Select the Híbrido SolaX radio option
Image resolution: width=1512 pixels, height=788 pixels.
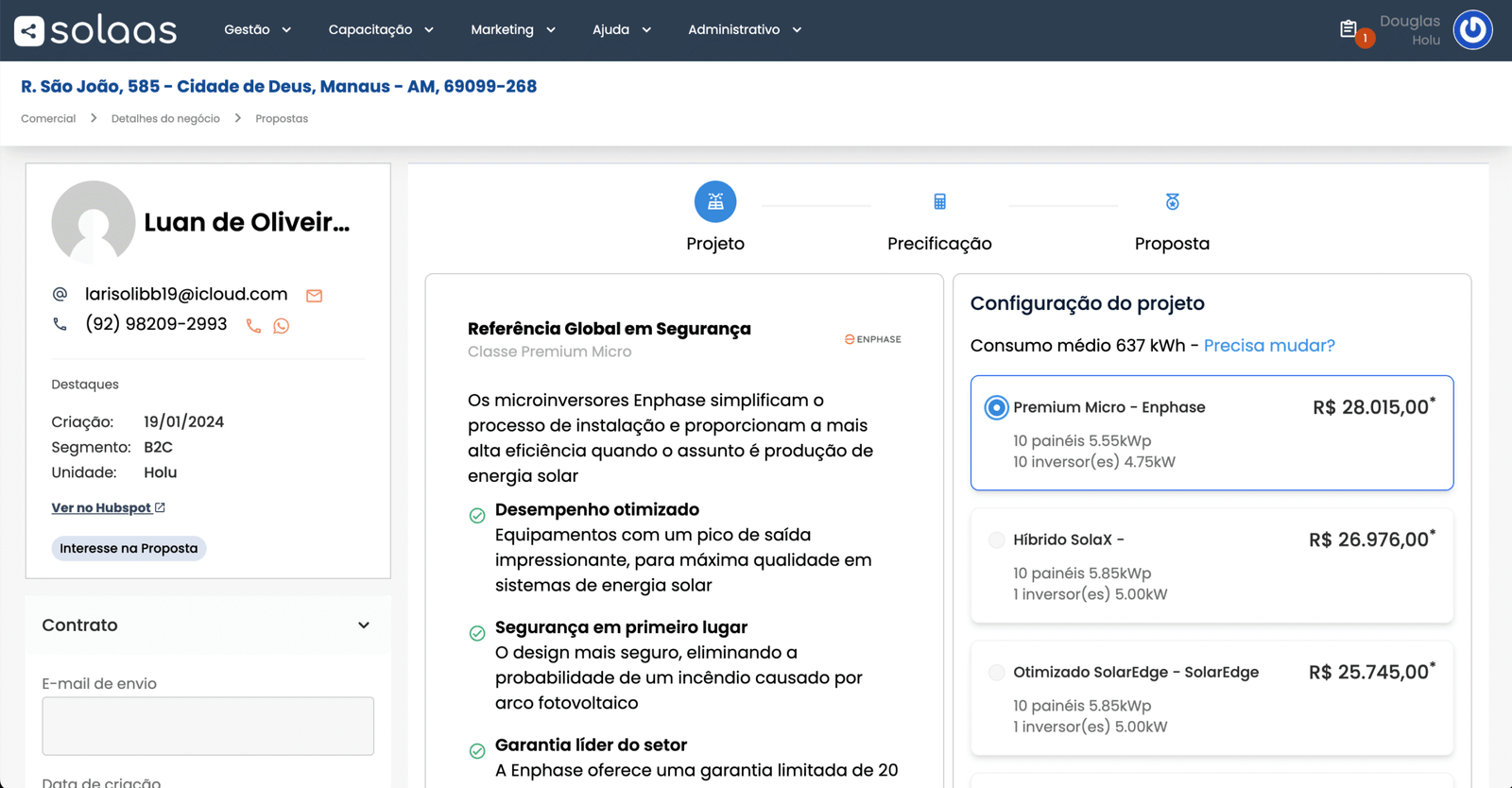[996, 540]
